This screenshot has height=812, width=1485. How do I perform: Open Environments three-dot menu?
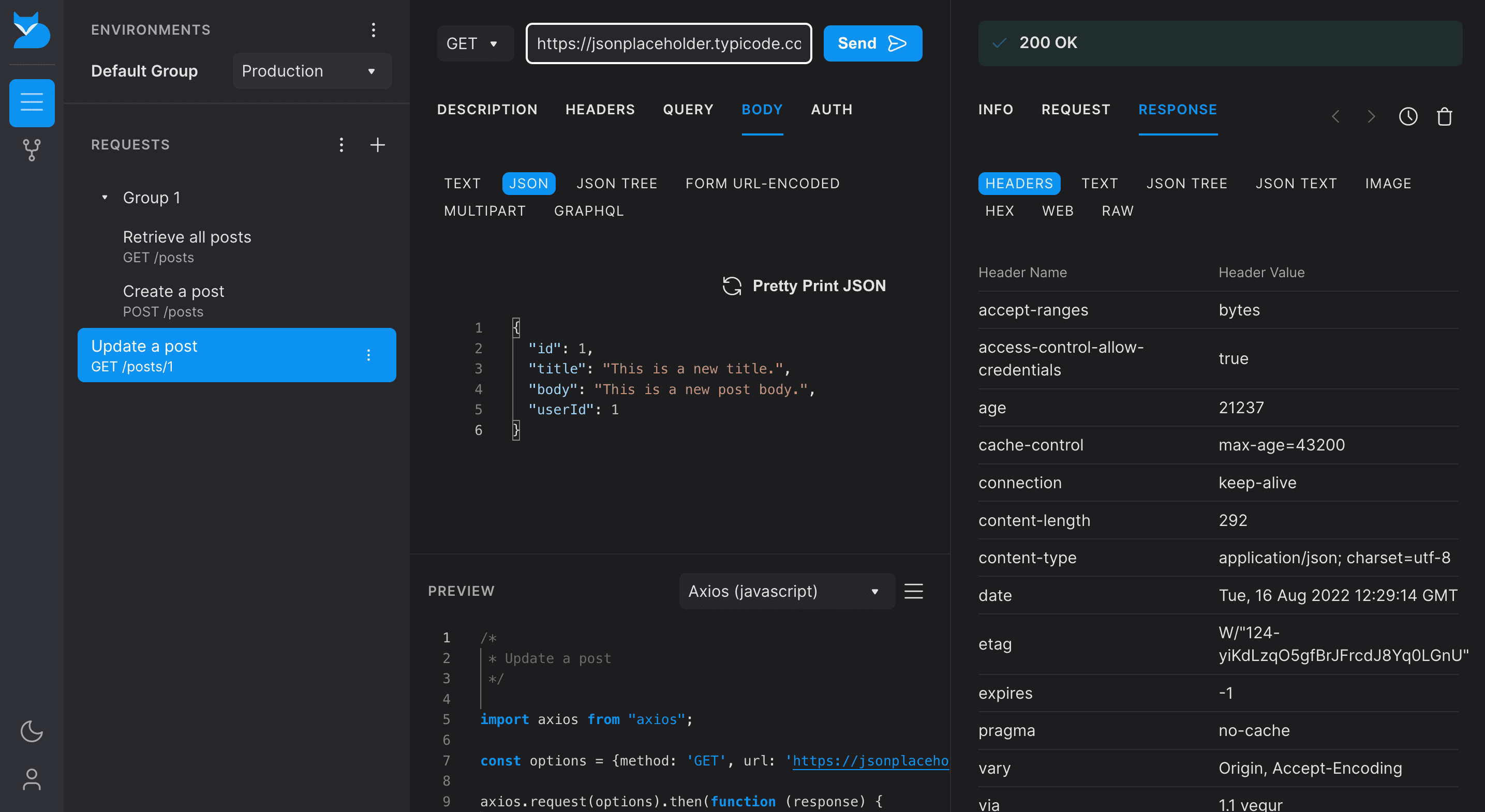[x=374, y=30]
